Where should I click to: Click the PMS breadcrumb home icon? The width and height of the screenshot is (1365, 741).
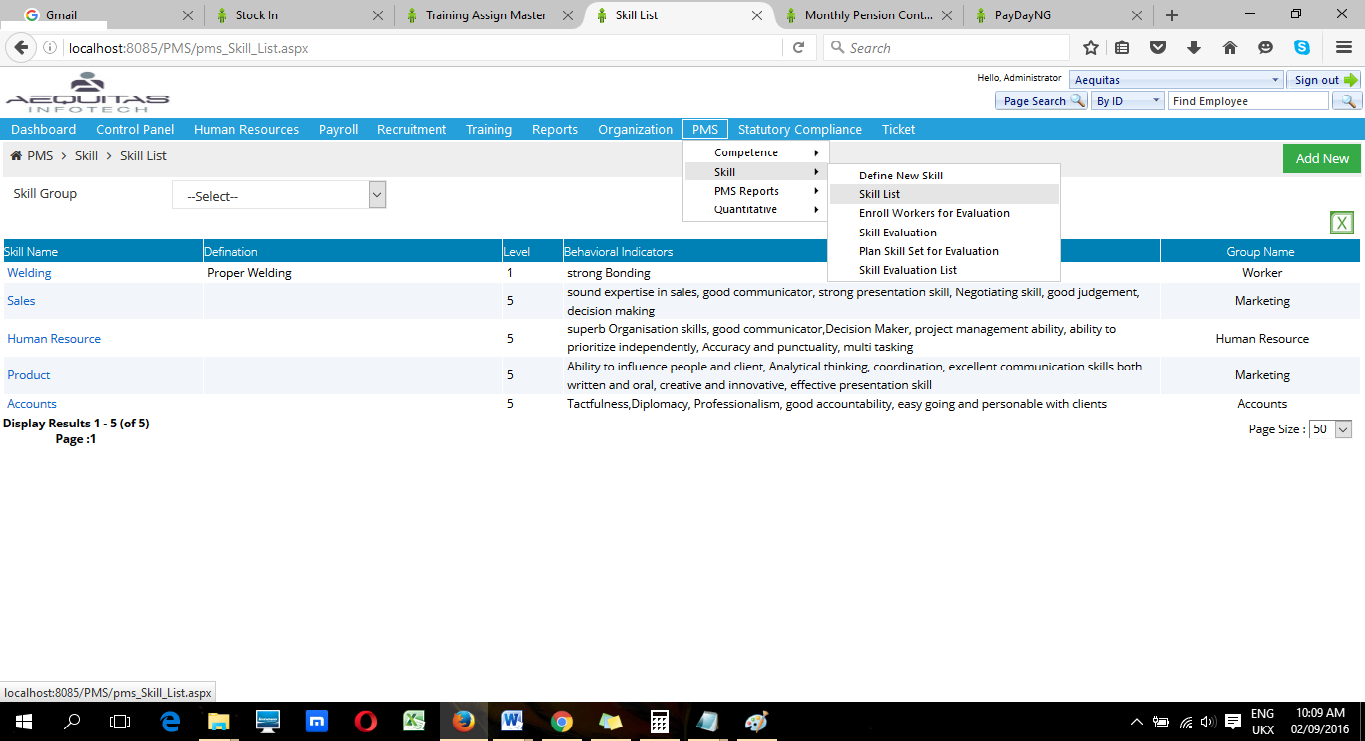point(16,156)
